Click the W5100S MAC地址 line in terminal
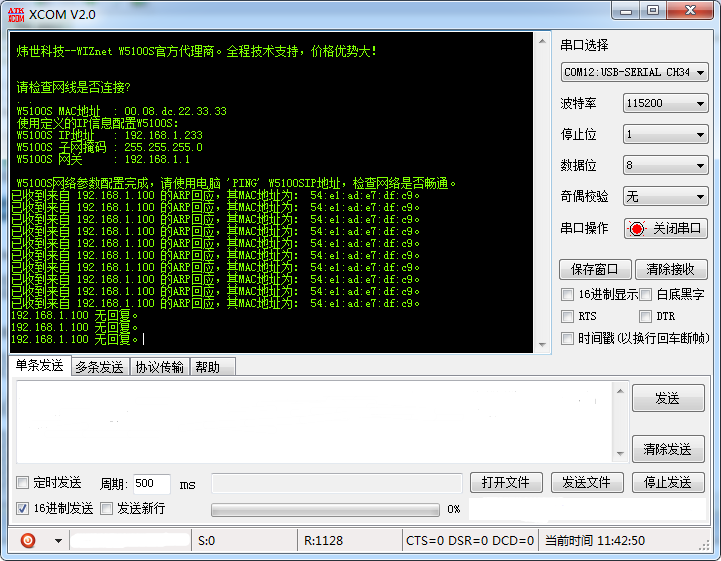This screenshot has width=721, height=561. [121, 111]
